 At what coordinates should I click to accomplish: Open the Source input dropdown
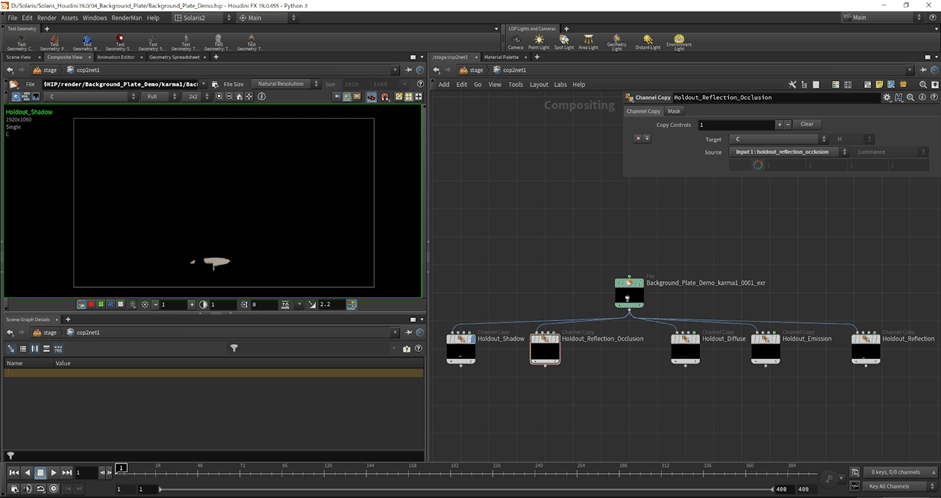(x=789, y=152)
